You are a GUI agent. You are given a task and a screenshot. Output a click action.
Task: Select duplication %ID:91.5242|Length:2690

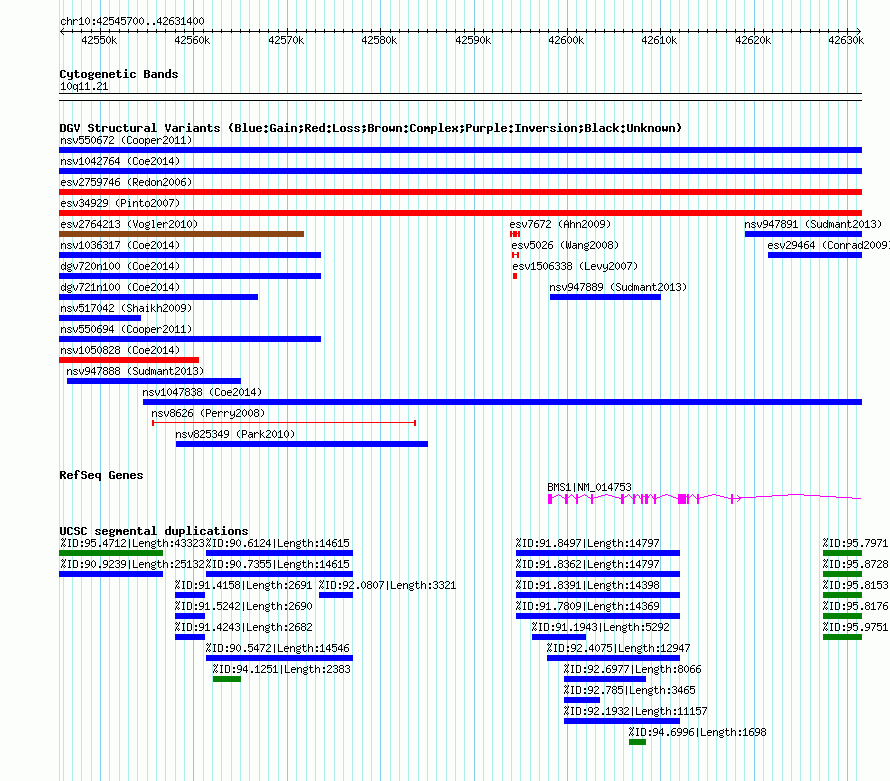click(244, 606)
